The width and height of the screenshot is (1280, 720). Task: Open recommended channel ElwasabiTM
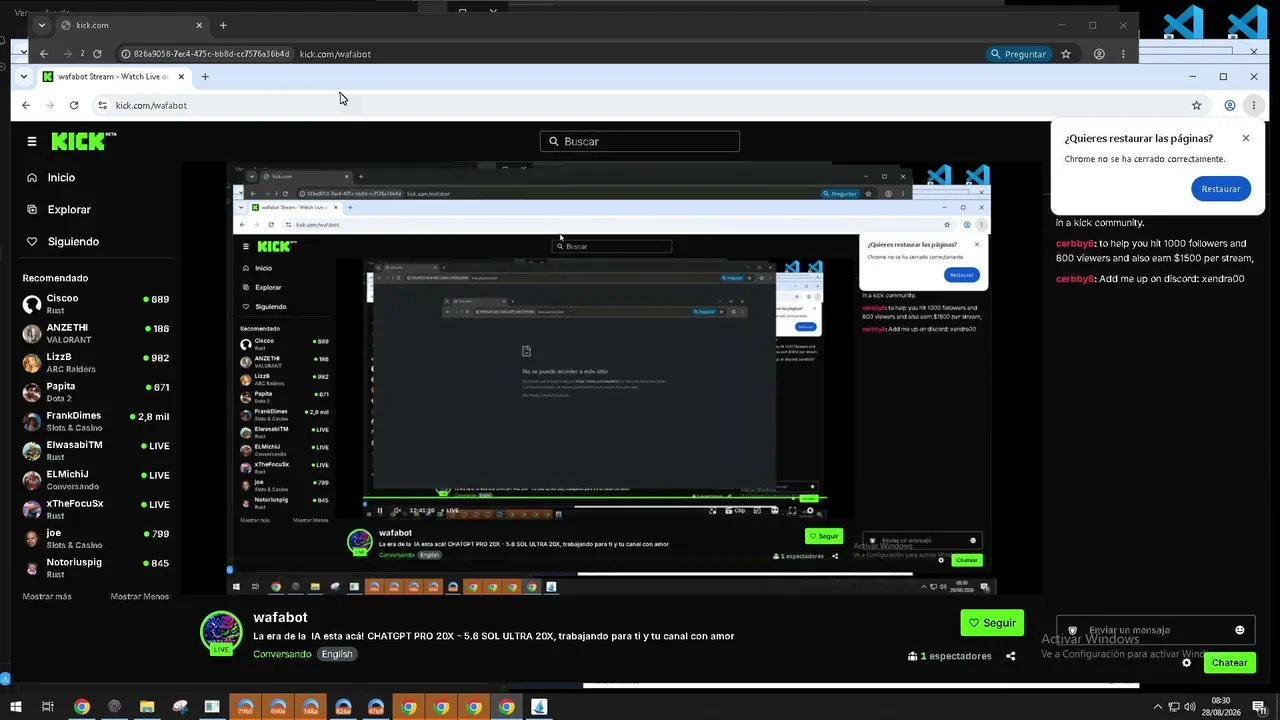(96, 450)
